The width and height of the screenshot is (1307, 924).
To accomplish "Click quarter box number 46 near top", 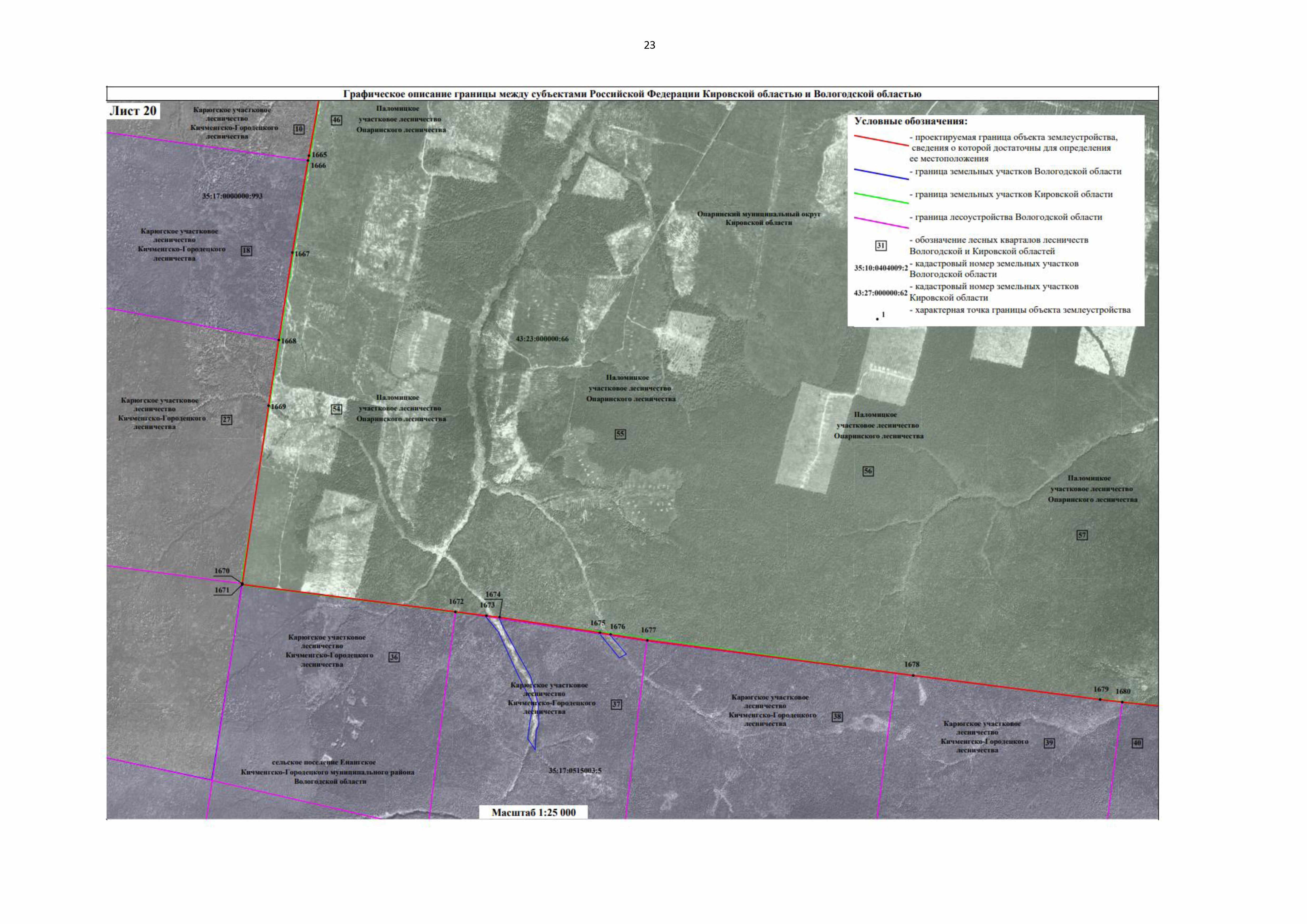I will pyautogui.click(x=337, y=120).
